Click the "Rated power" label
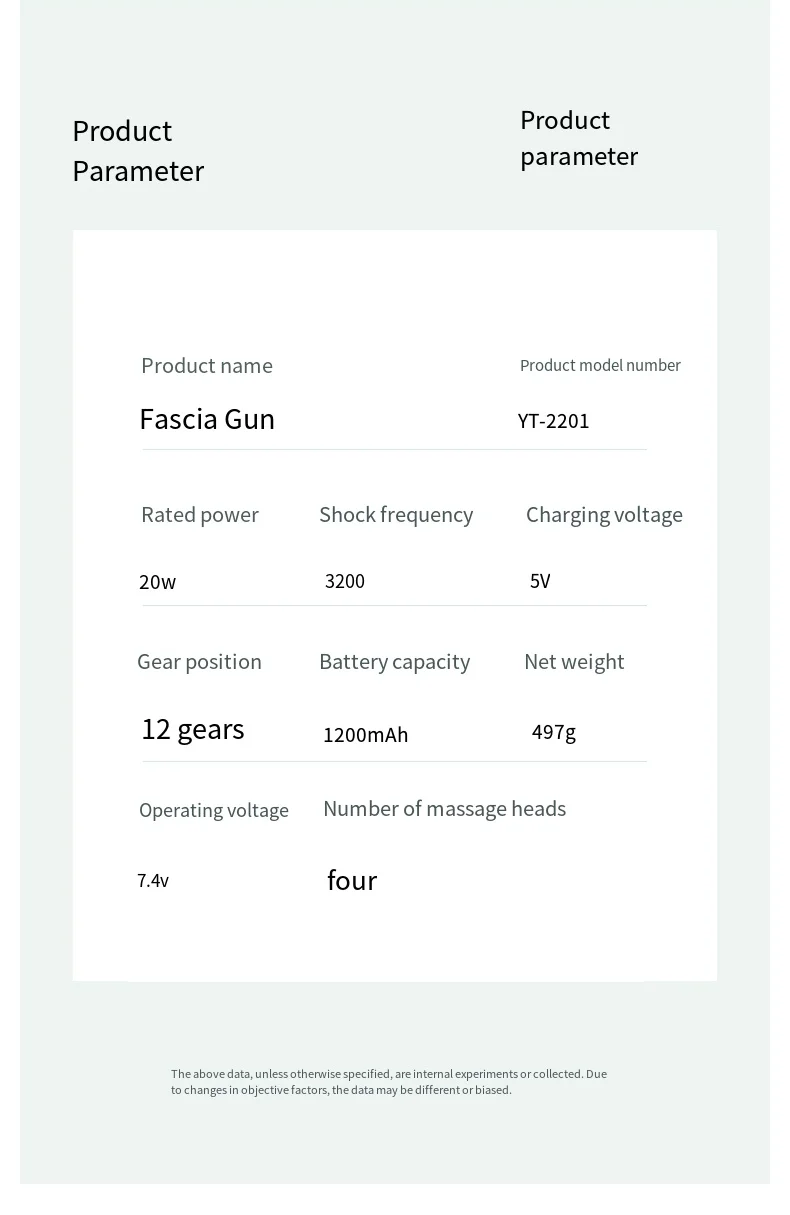The height and width of the screenshot is (1215, 790). (x=200, y=515)
